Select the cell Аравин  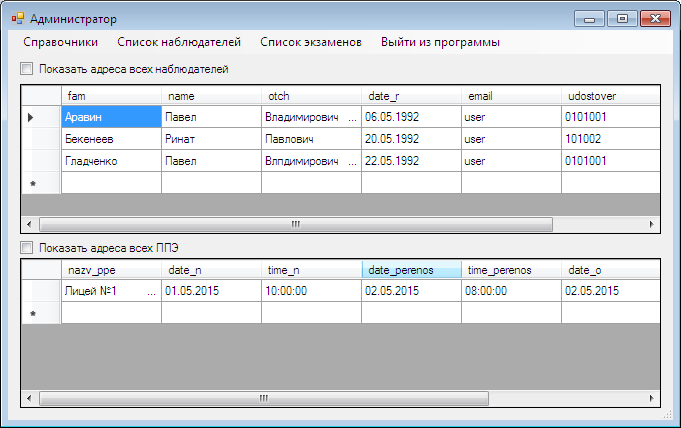tap(111, 117)
